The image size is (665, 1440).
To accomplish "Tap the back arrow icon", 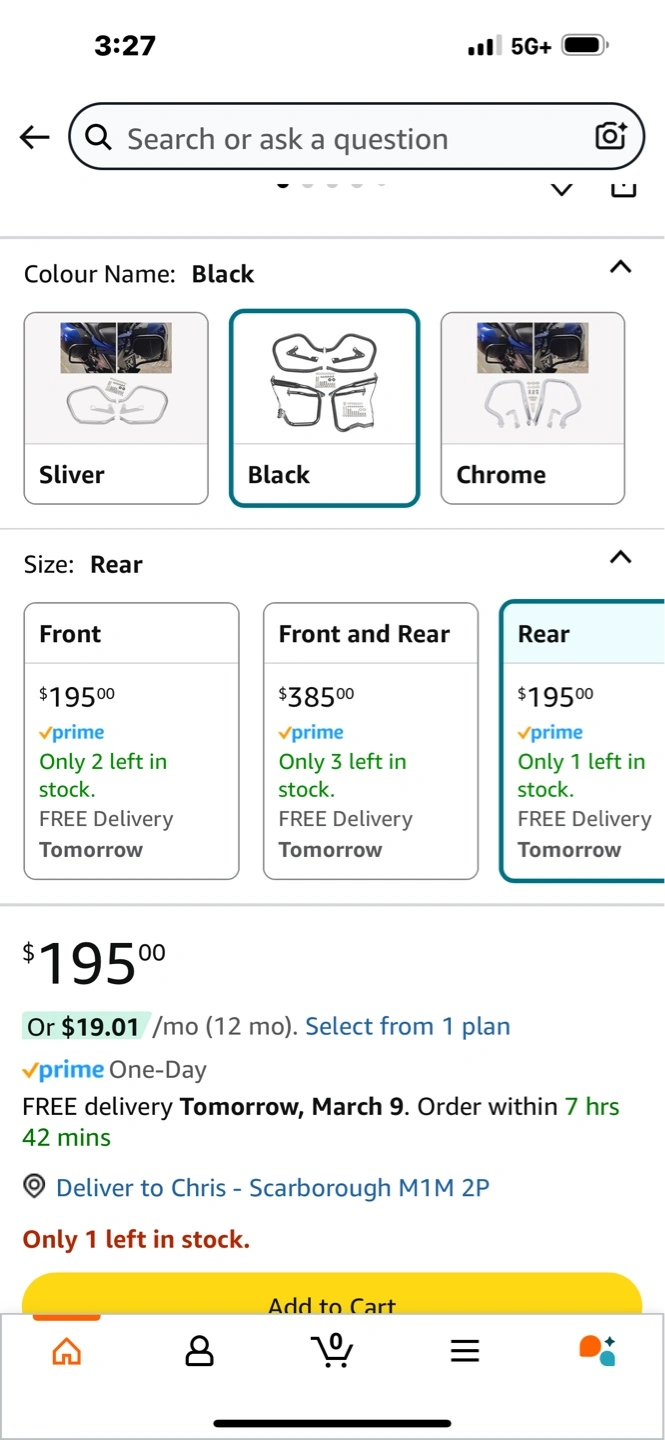I will [x=34, y=138].
